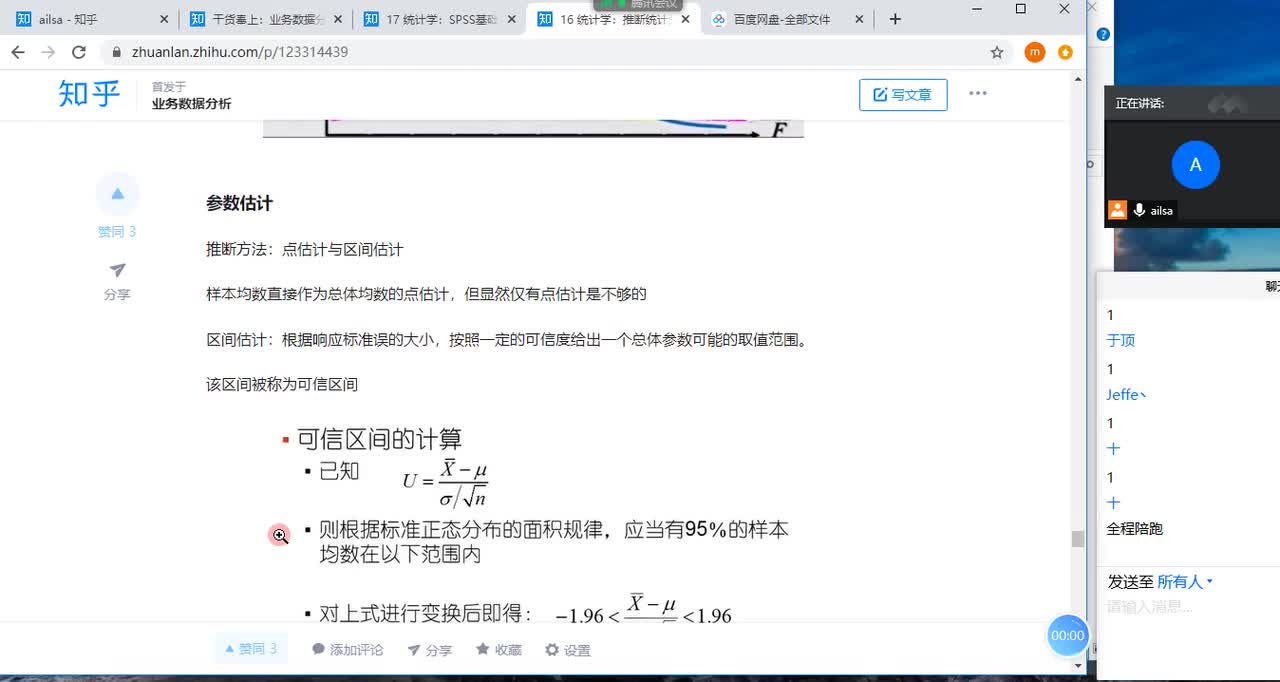Click the ailsa microphone icon
Screen dimensions: 1280x682
1138,210
